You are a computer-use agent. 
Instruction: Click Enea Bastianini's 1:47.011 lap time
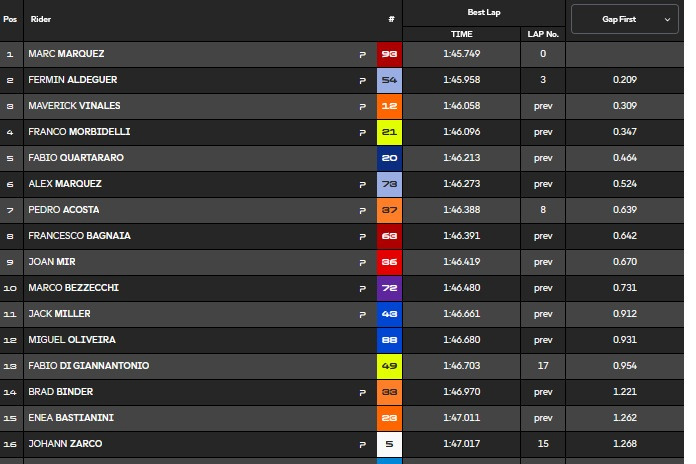point(462,418)
